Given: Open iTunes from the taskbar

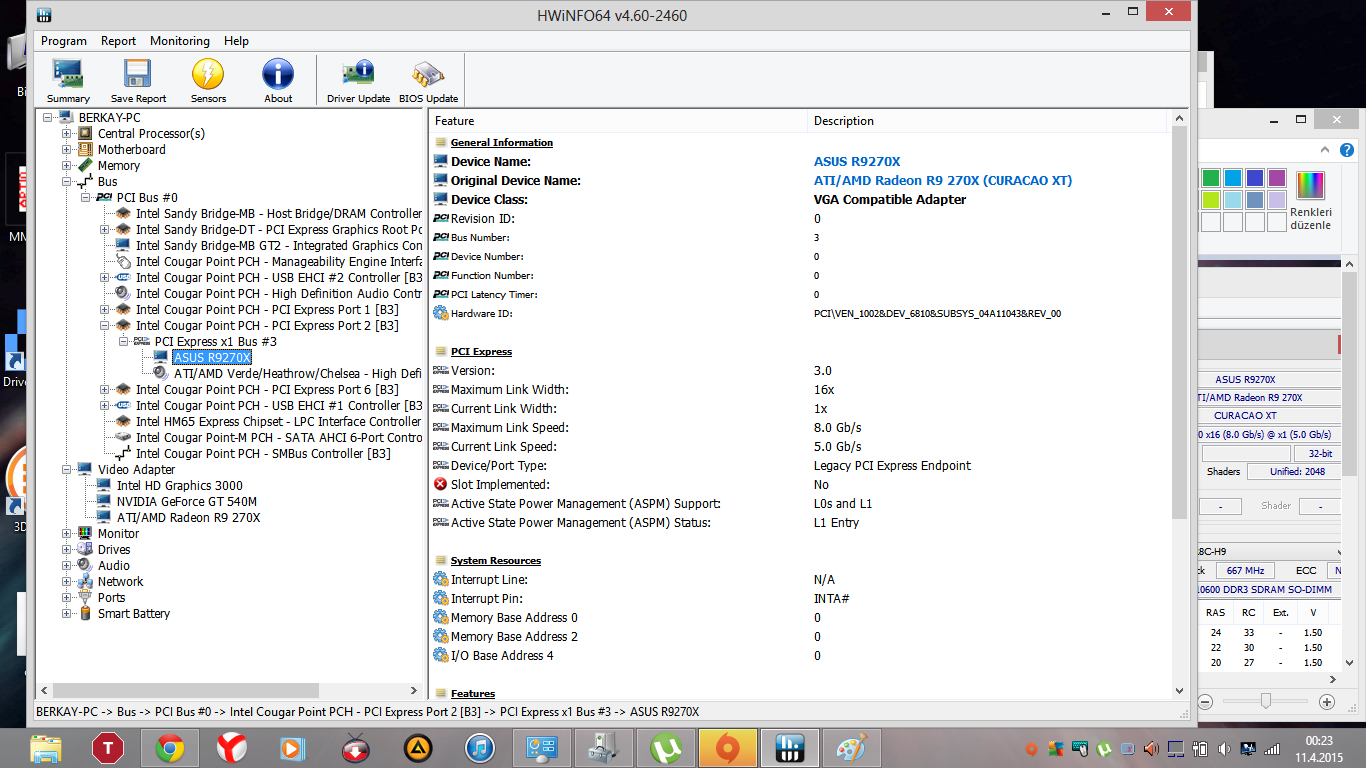Looking at the screenshot, I should click(x=480, y=748).
